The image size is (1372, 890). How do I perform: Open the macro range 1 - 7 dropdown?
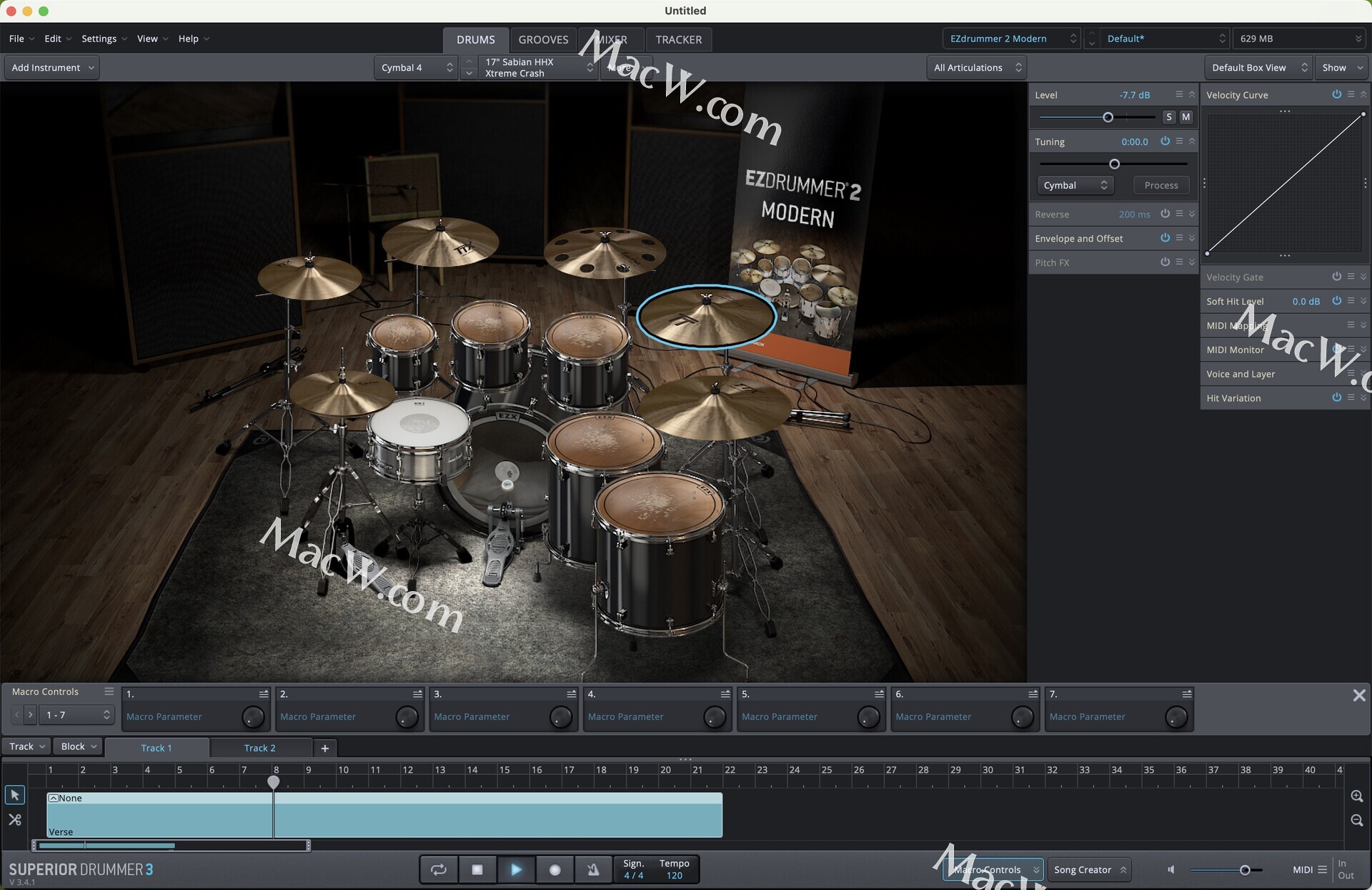pos(76,715)
